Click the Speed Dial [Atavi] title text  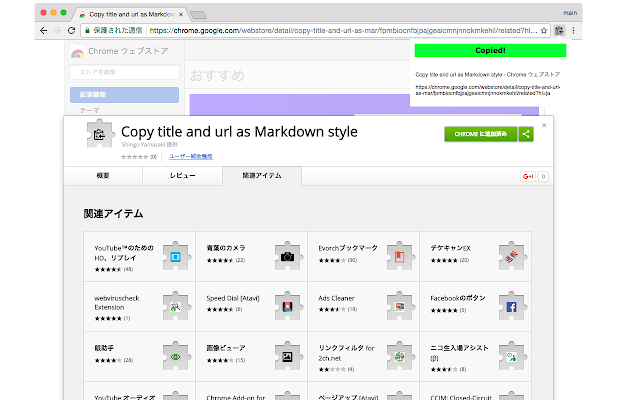click(233, 298)
